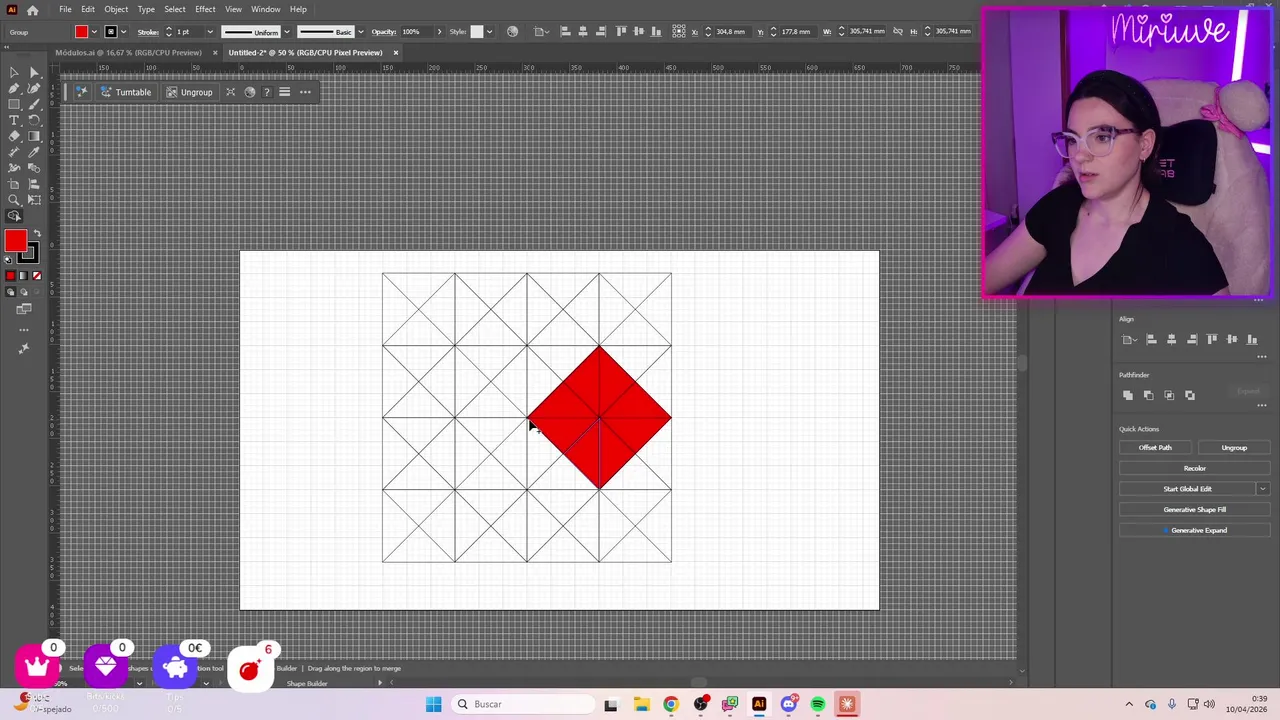Select the Zoom magnifier tool
This screenshot has height=720, width=1280.
tap(14, 199)
